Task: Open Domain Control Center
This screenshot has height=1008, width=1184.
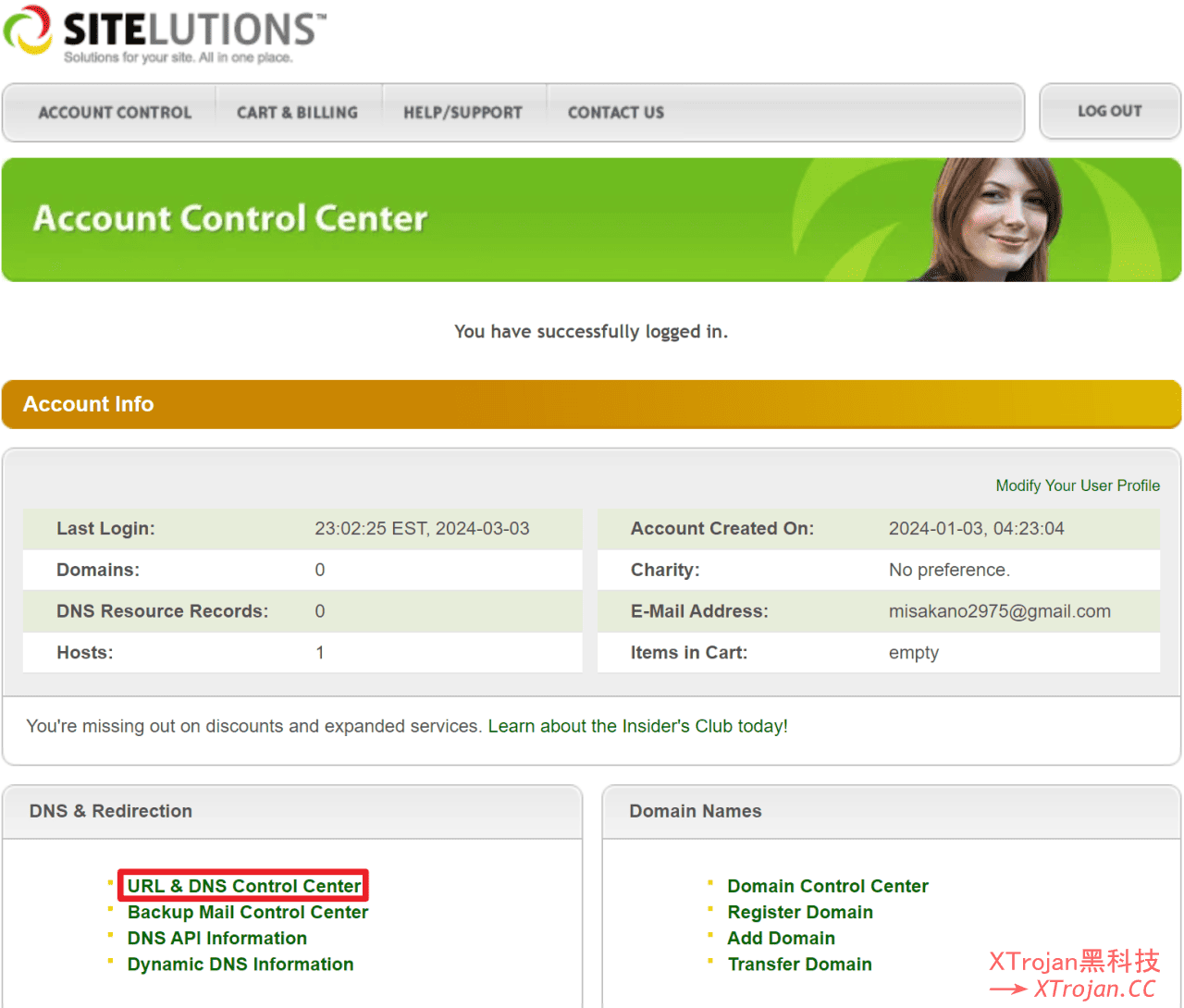Action: [828, 886]
